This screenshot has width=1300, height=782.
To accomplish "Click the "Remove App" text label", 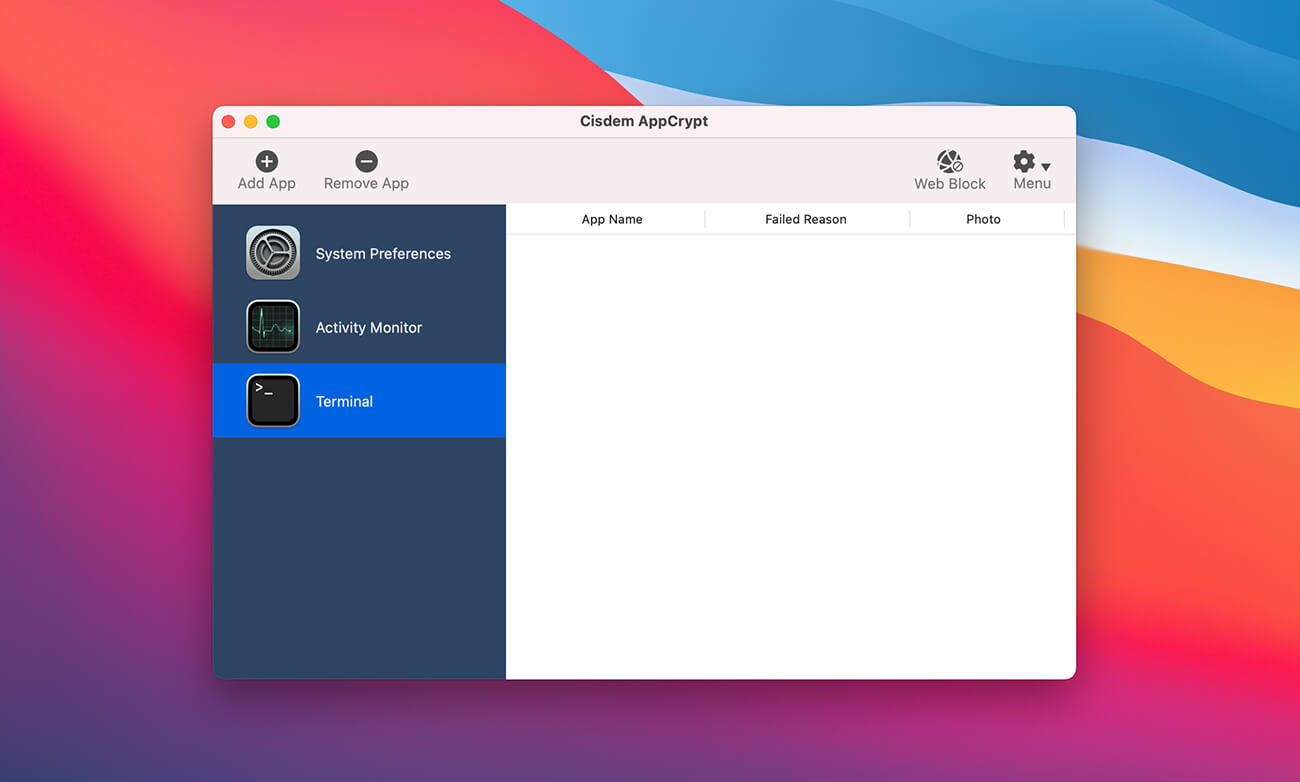I will tap(366, 184).
